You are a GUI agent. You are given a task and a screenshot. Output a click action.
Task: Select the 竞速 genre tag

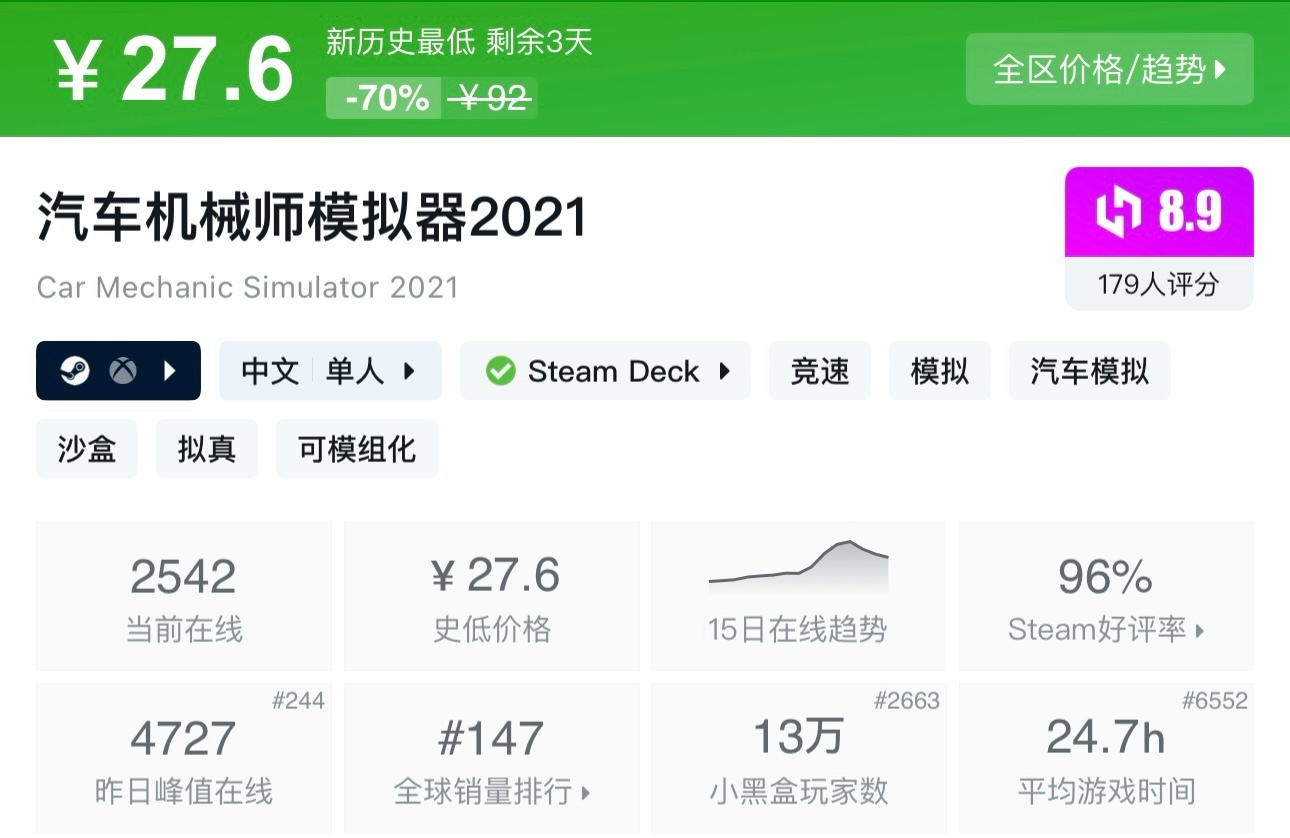819,370
